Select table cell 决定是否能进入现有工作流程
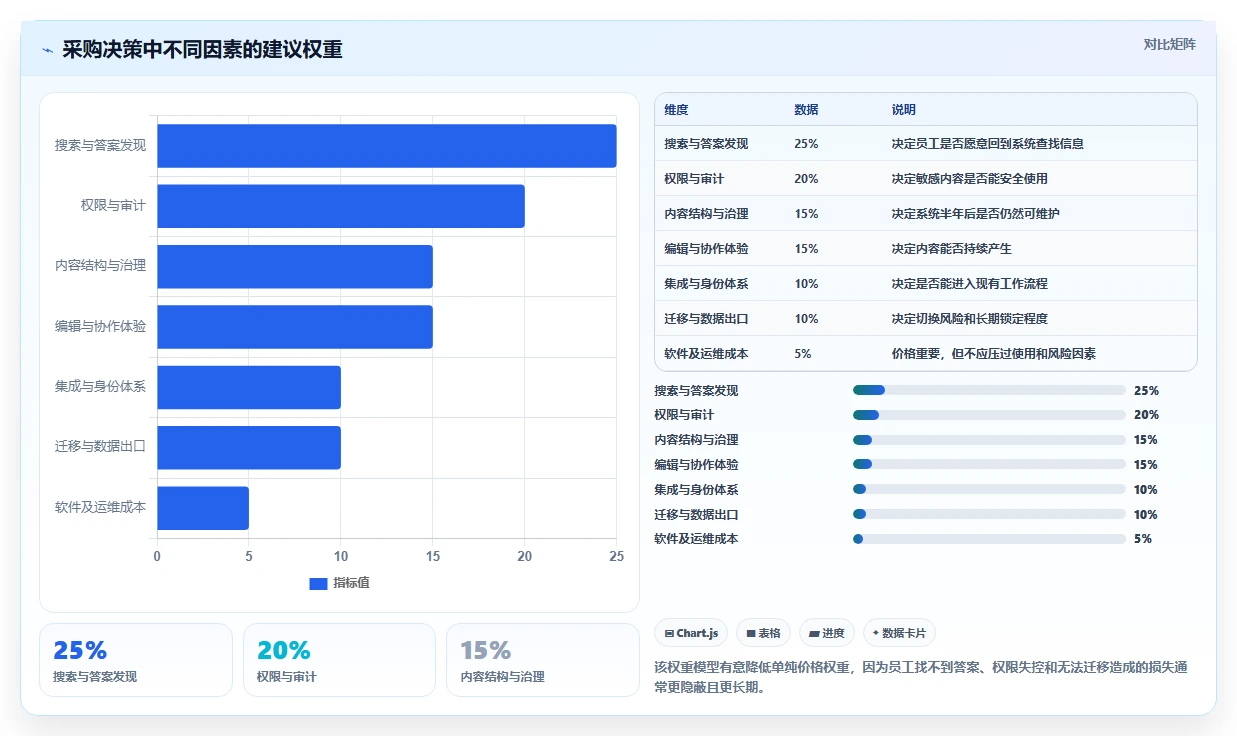 click(x=970, y=284)
